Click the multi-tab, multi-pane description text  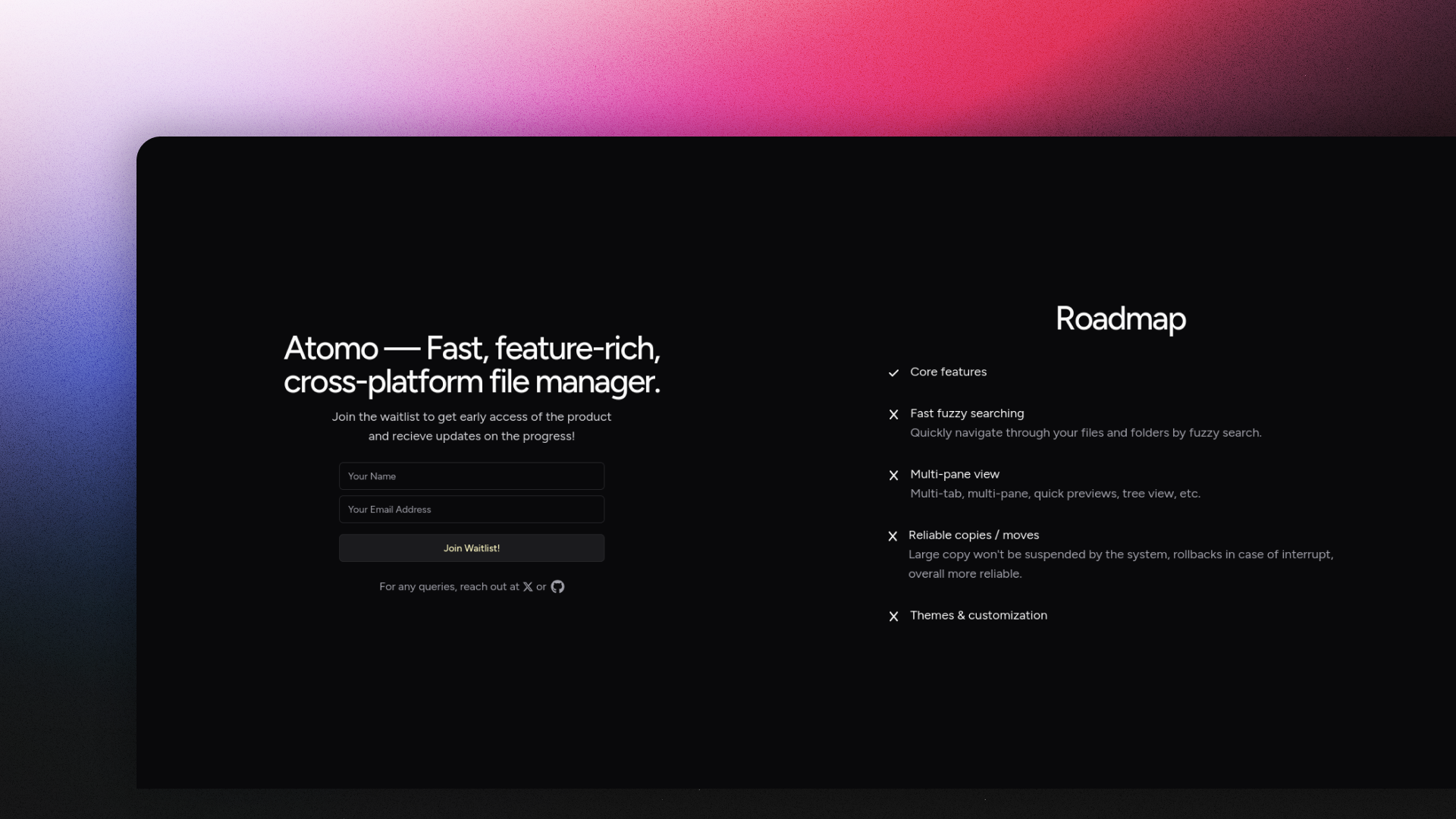tap(1055, 494)
